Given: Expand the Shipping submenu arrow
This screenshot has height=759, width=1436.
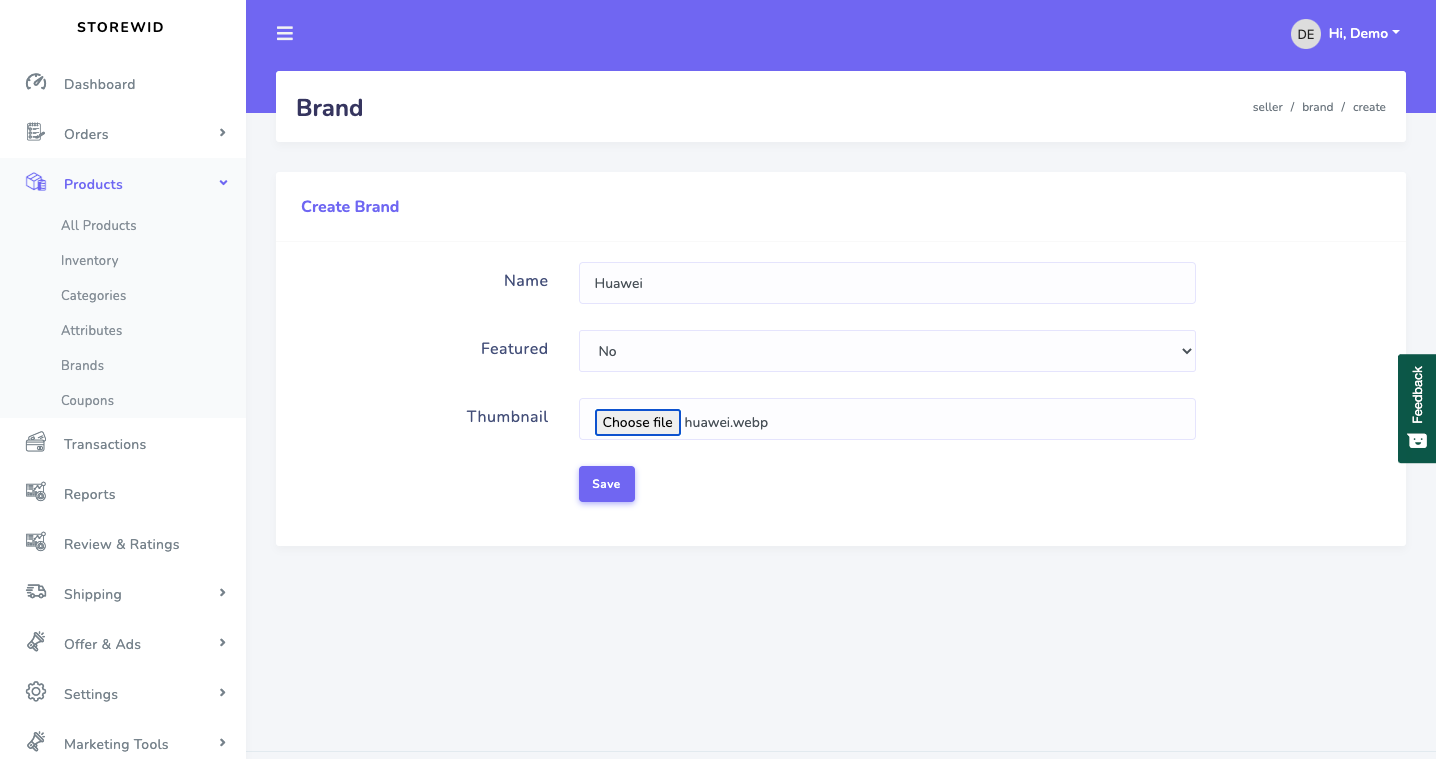Looking at the screenshot, I should 223,593.
